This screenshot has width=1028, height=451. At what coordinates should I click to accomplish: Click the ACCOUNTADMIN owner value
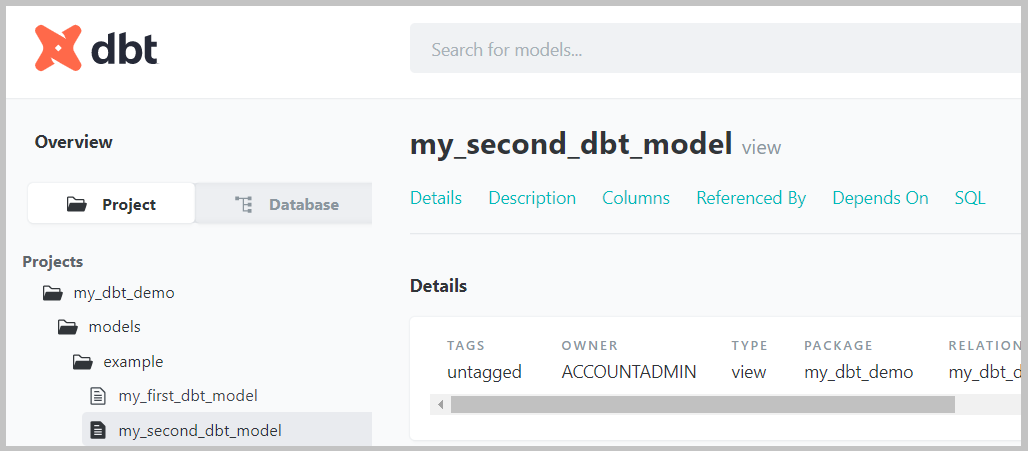(629, 372)
